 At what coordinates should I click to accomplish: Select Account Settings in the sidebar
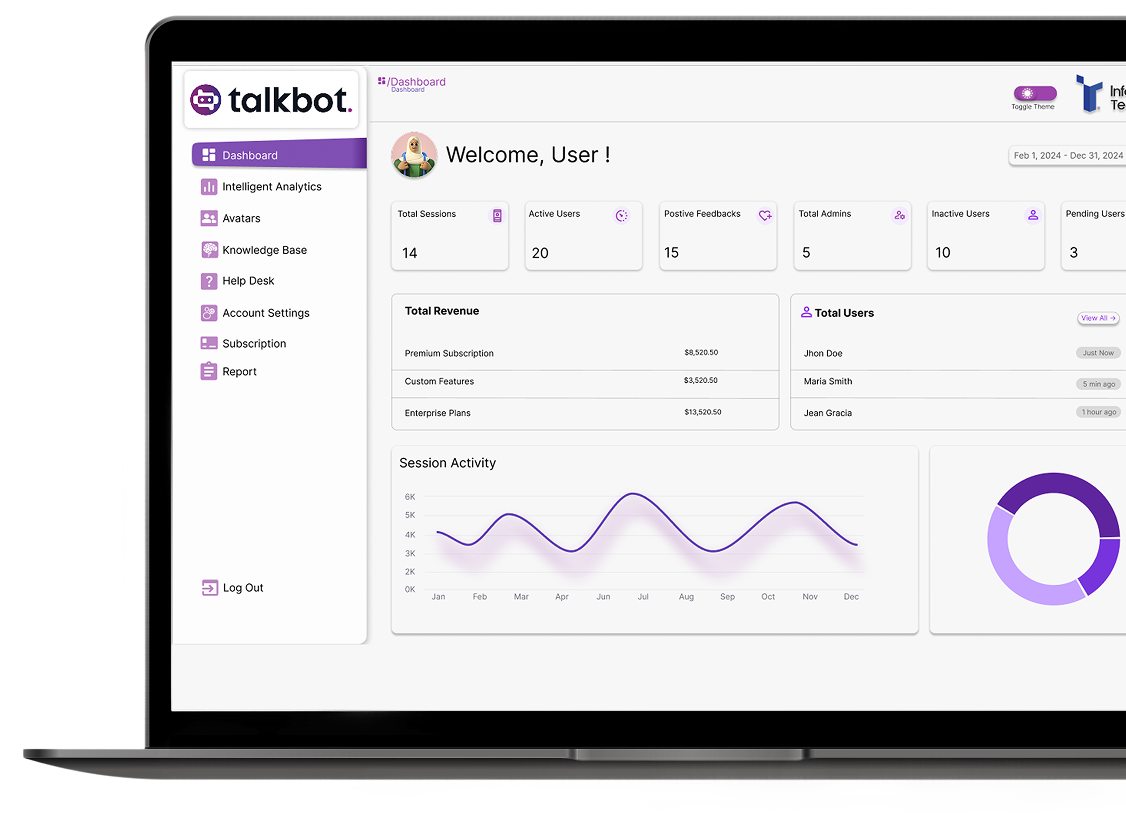click(266, 313)
